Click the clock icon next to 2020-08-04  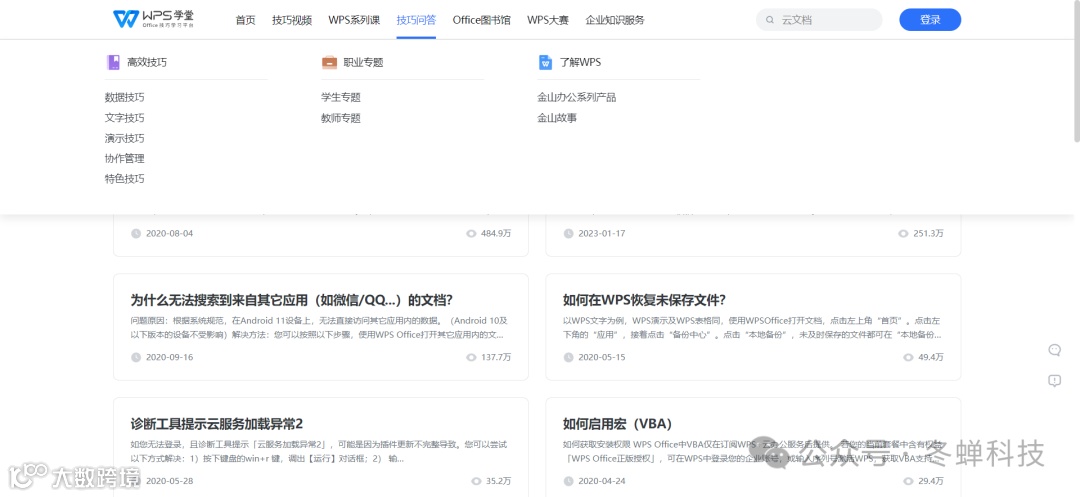coord(136,233)
